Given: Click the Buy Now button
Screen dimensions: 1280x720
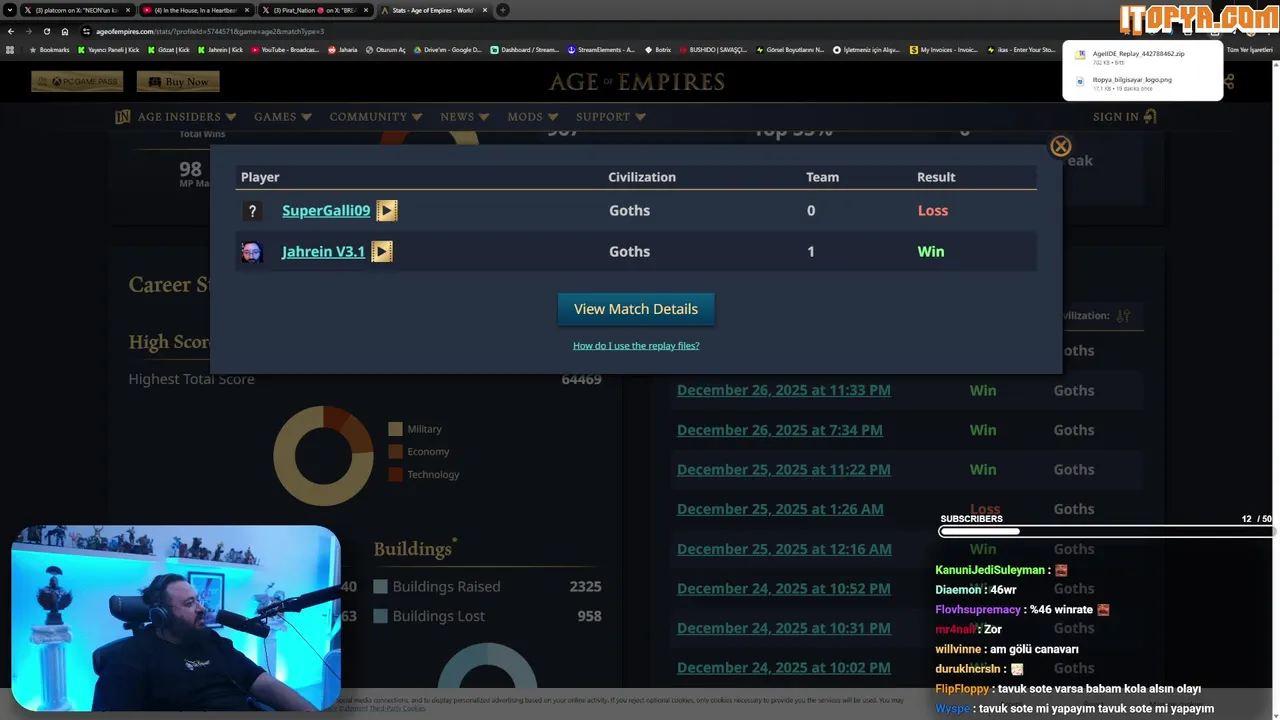Looking at the screenshot, I should pos(178,82).
